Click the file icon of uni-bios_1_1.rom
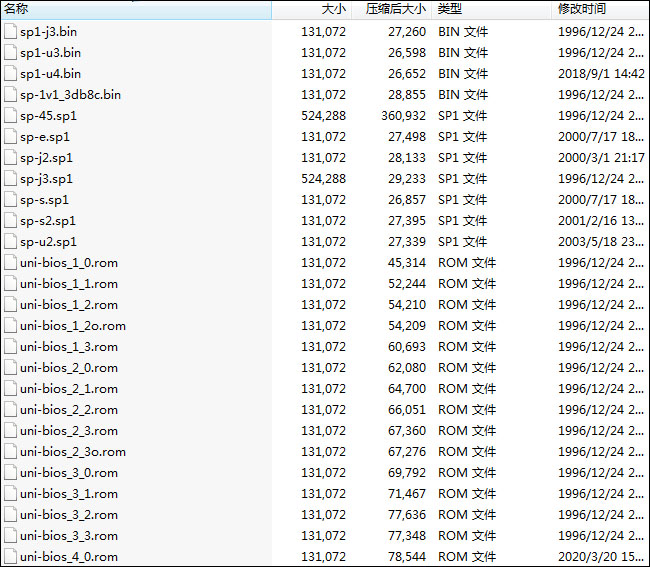This screenshot has height=567, width=650. coord(10,284)
